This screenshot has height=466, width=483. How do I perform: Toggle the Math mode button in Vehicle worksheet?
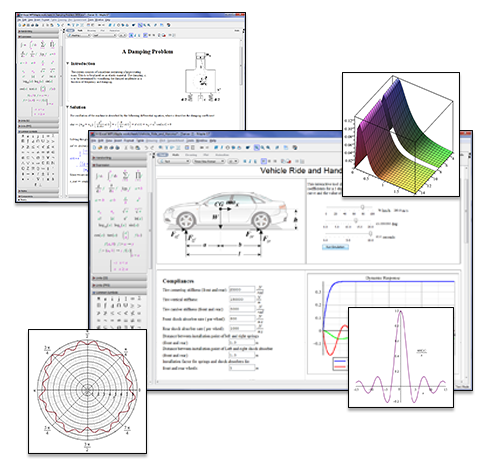coord(176,155)
